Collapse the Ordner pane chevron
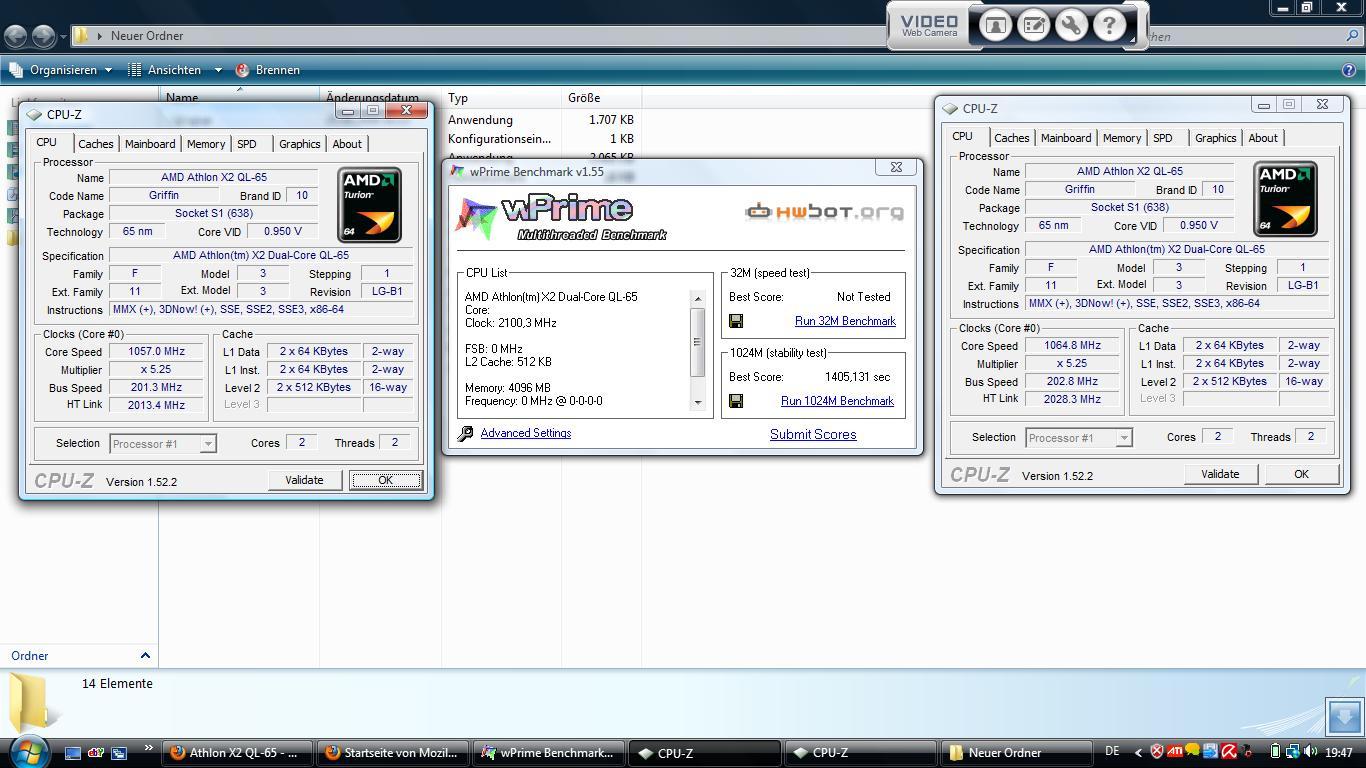Viewport: 1366px width, 768px height. (145, 656)
